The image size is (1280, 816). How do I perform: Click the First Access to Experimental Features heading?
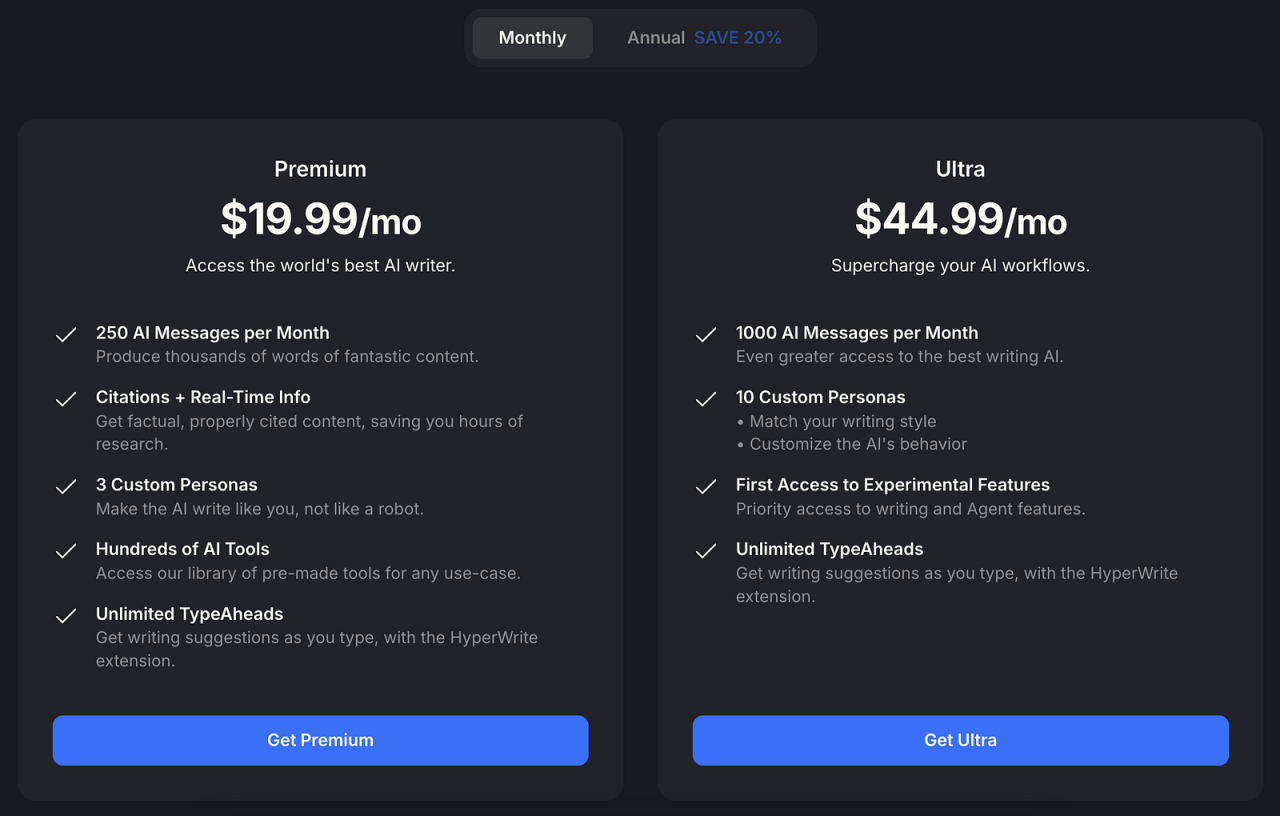[x=892, y=485]
